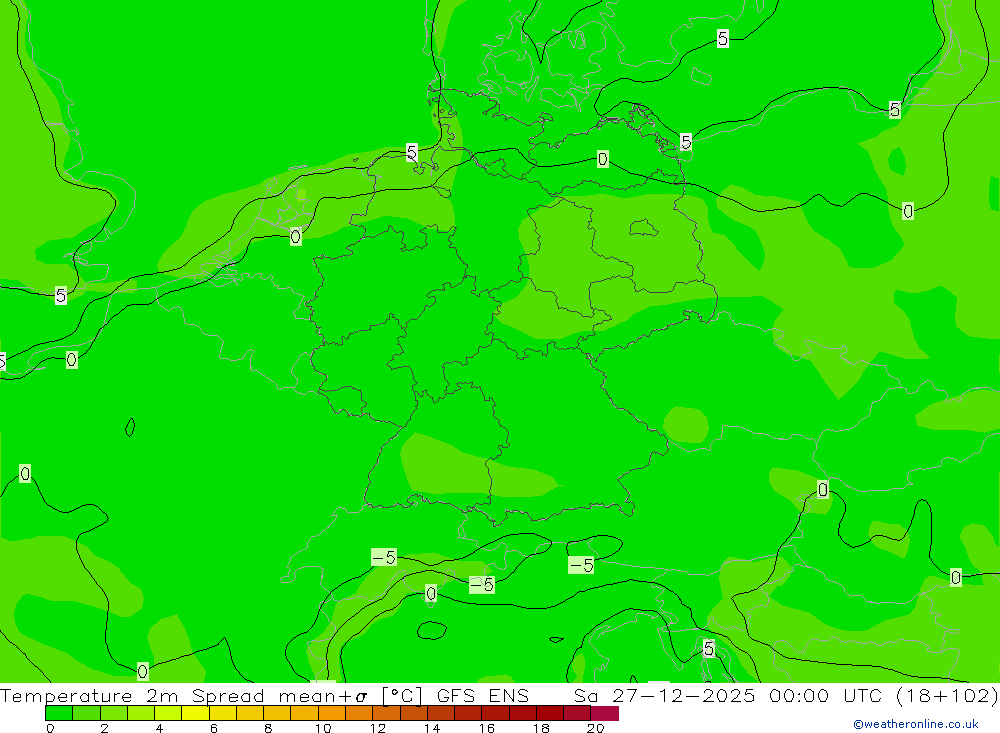Screen dimensions: 1000x733
Task: Click the legend tick label 4
Action: click(159, 728)
